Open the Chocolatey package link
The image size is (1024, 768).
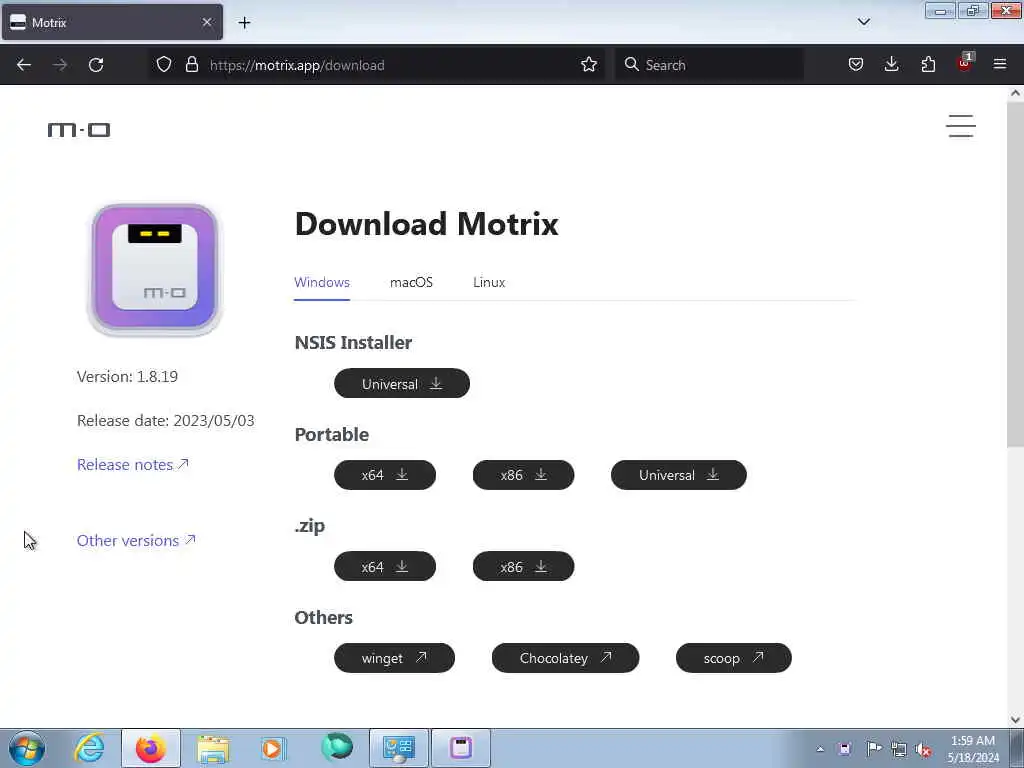[x=566, y=658]
